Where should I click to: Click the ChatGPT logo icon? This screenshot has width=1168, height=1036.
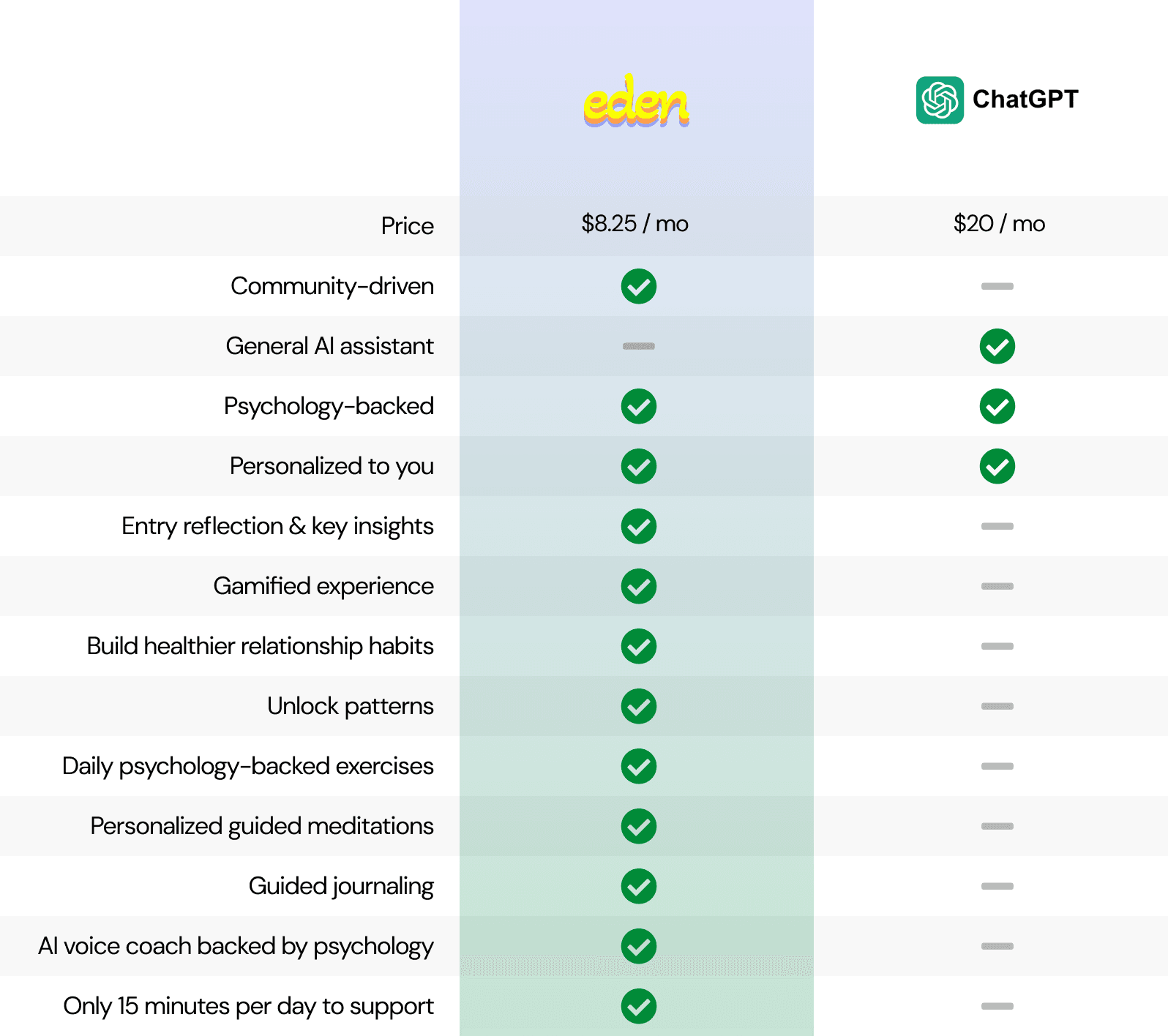pos(940,100)
